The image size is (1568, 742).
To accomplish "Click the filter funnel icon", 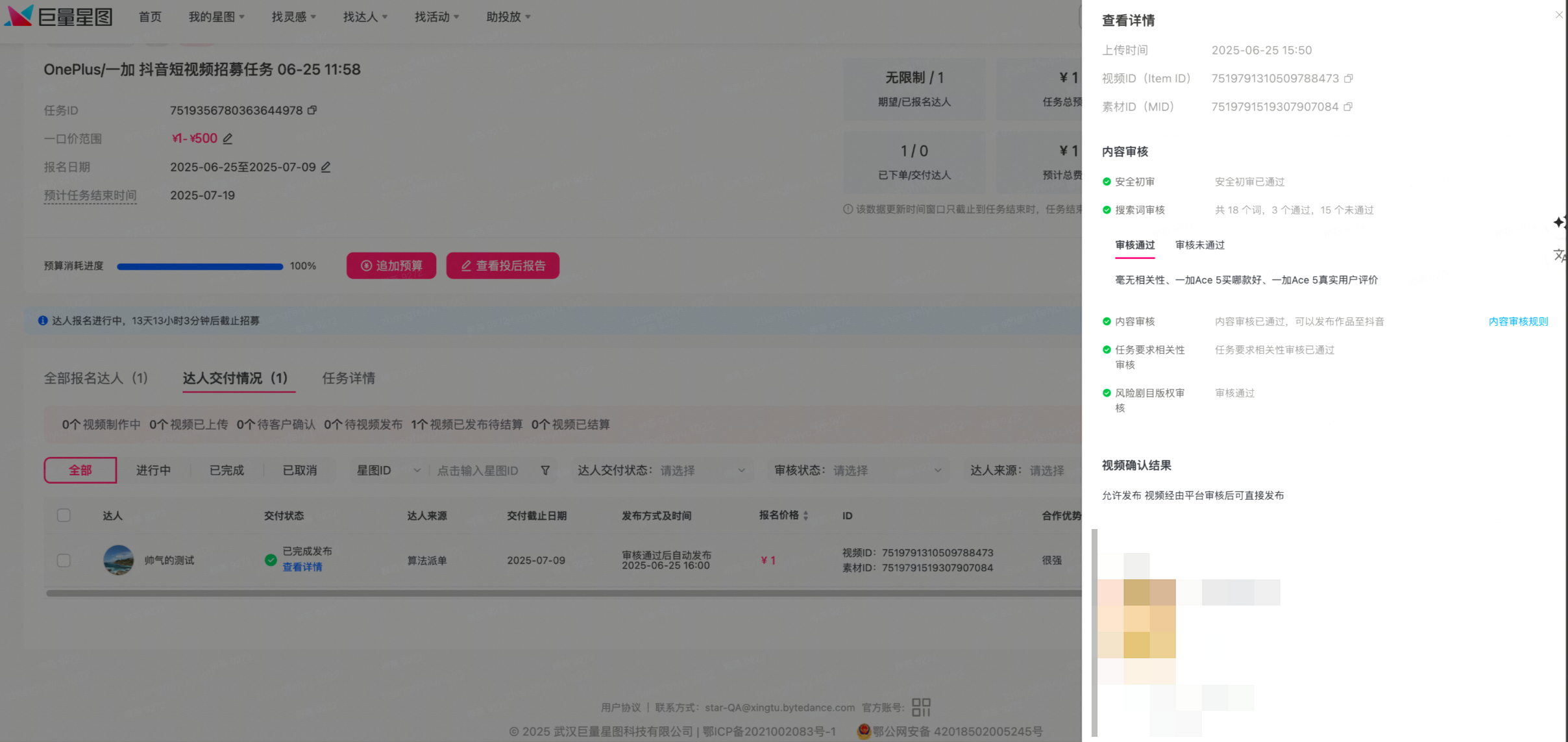I will click(545, 471).
